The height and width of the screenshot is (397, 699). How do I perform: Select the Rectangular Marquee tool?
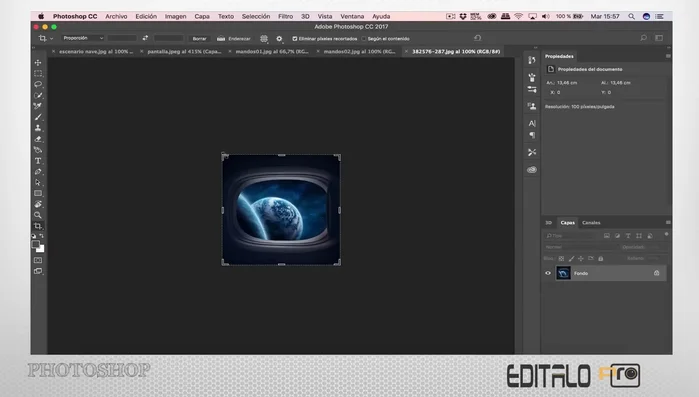[38, 74]
